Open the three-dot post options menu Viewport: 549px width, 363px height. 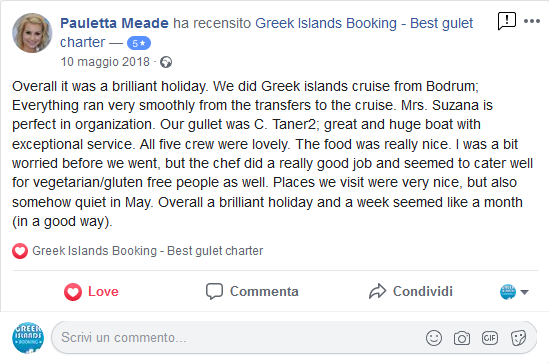(531, 21)
